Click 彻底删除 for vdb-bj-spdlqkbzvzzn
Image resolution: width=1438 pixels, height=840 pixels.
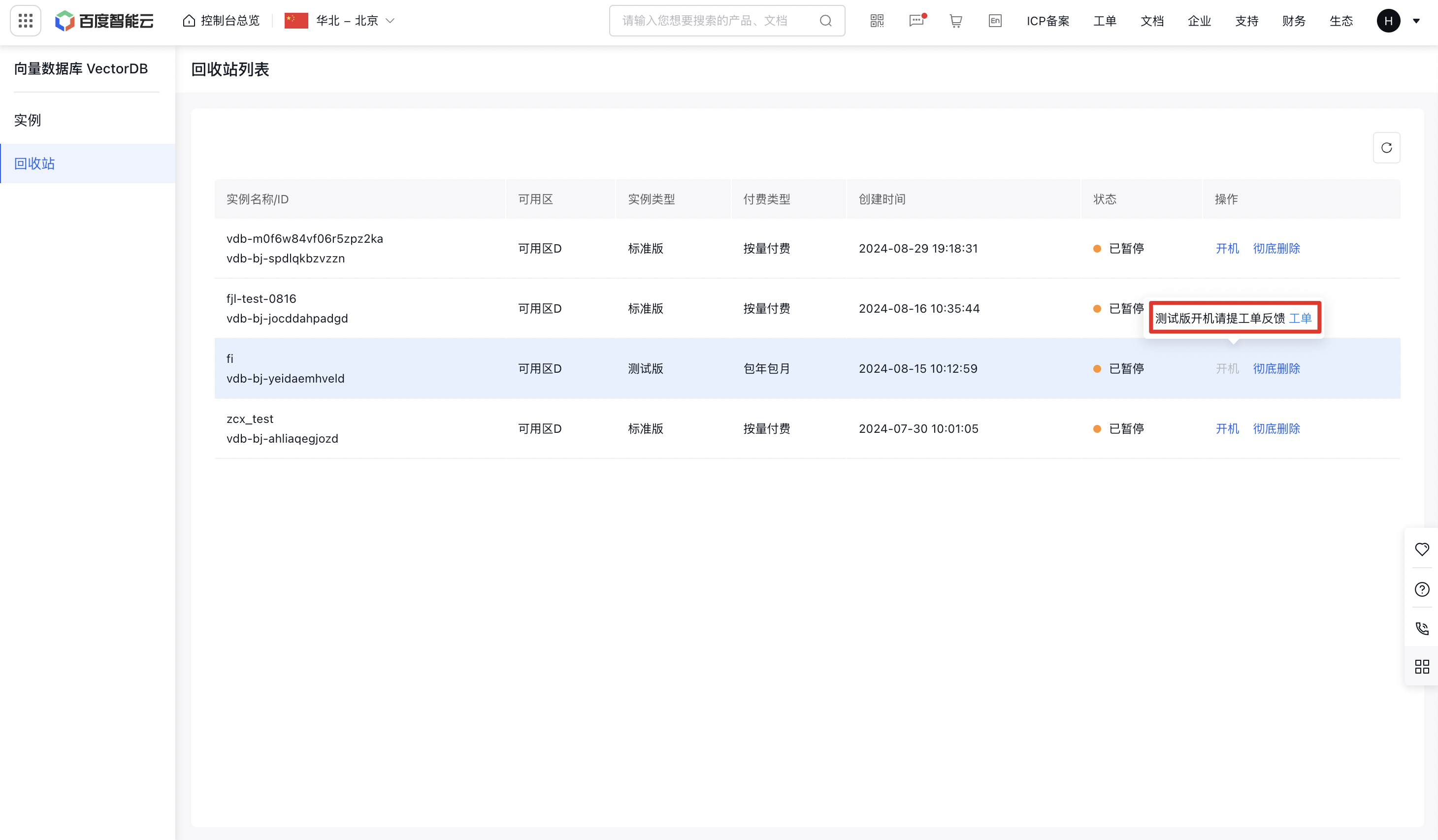[x=1276, y=249]
